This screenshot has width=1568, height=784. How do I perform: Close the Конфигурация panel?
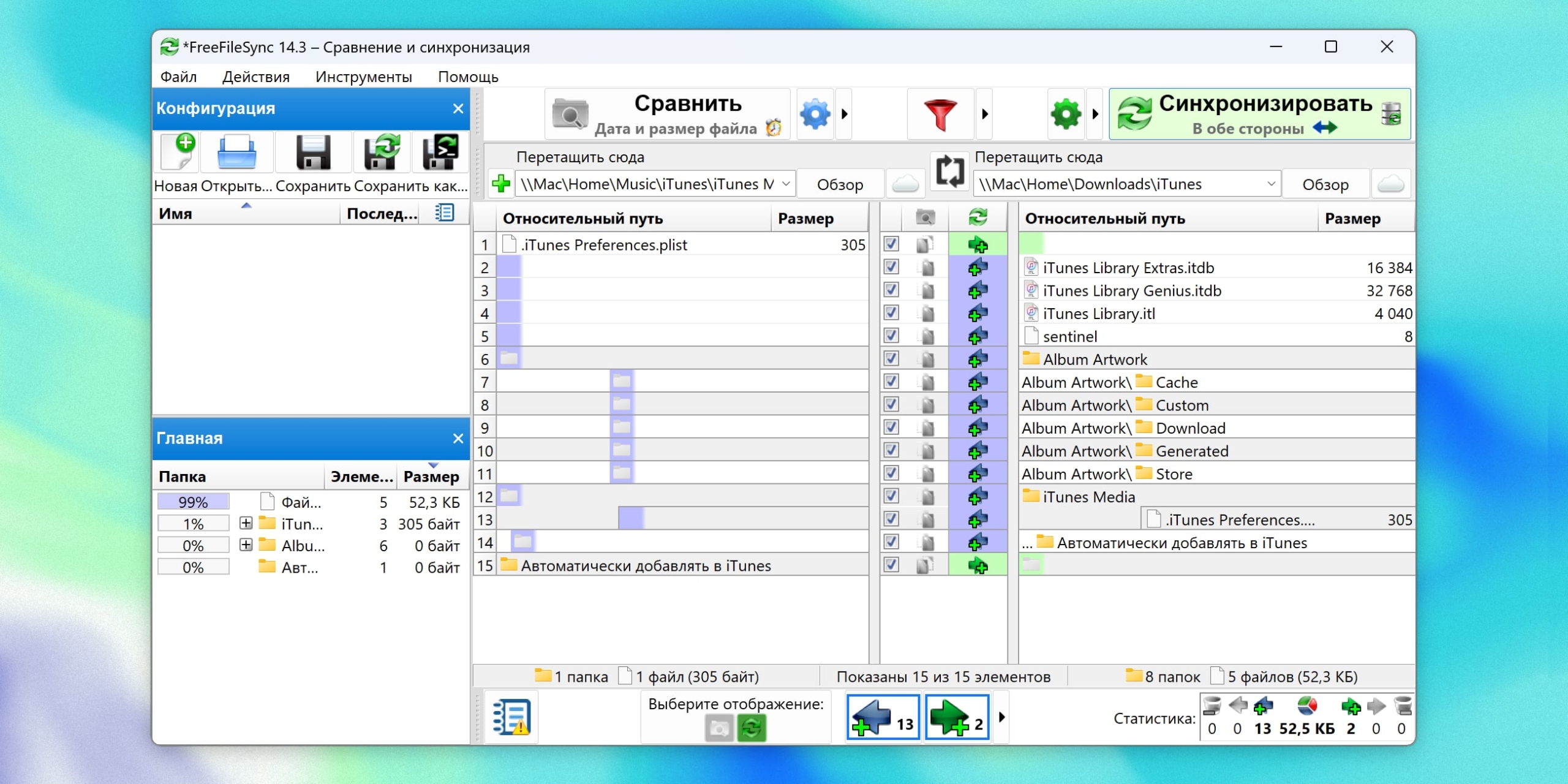[x=458, y=108]
